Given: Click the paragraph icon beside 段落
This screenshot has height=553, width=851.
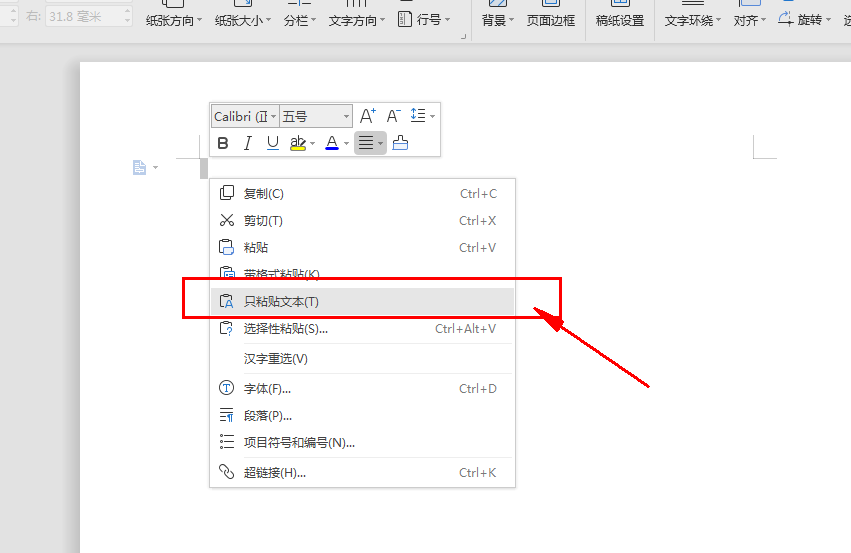Looking at the screenshot, I should [x=226, y=415].
